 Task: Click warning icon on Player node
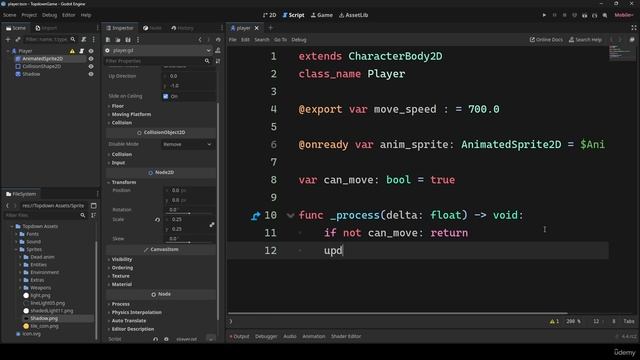point(72,51)
